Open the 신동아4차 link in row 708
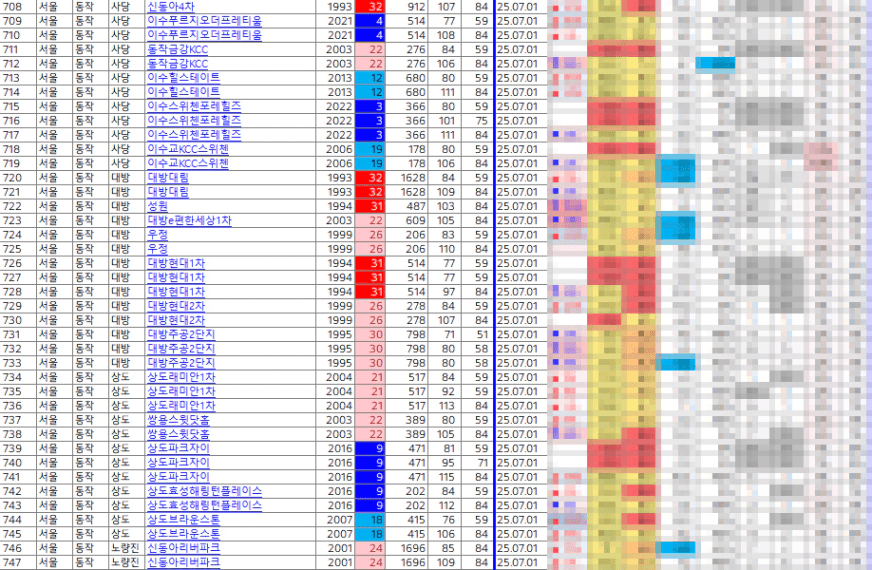The width and height of the screenshot is (872, 570). (171, 7)
